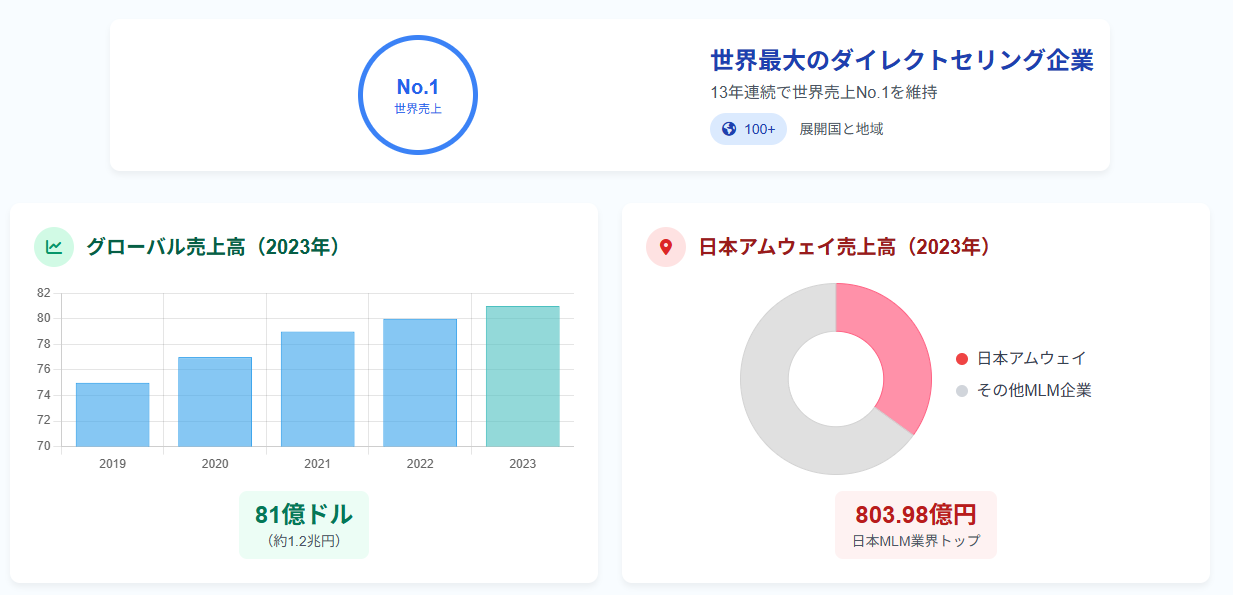Click the red map pin icon
The width and height of the screenshot is (1233, 595).
(666, 247)
